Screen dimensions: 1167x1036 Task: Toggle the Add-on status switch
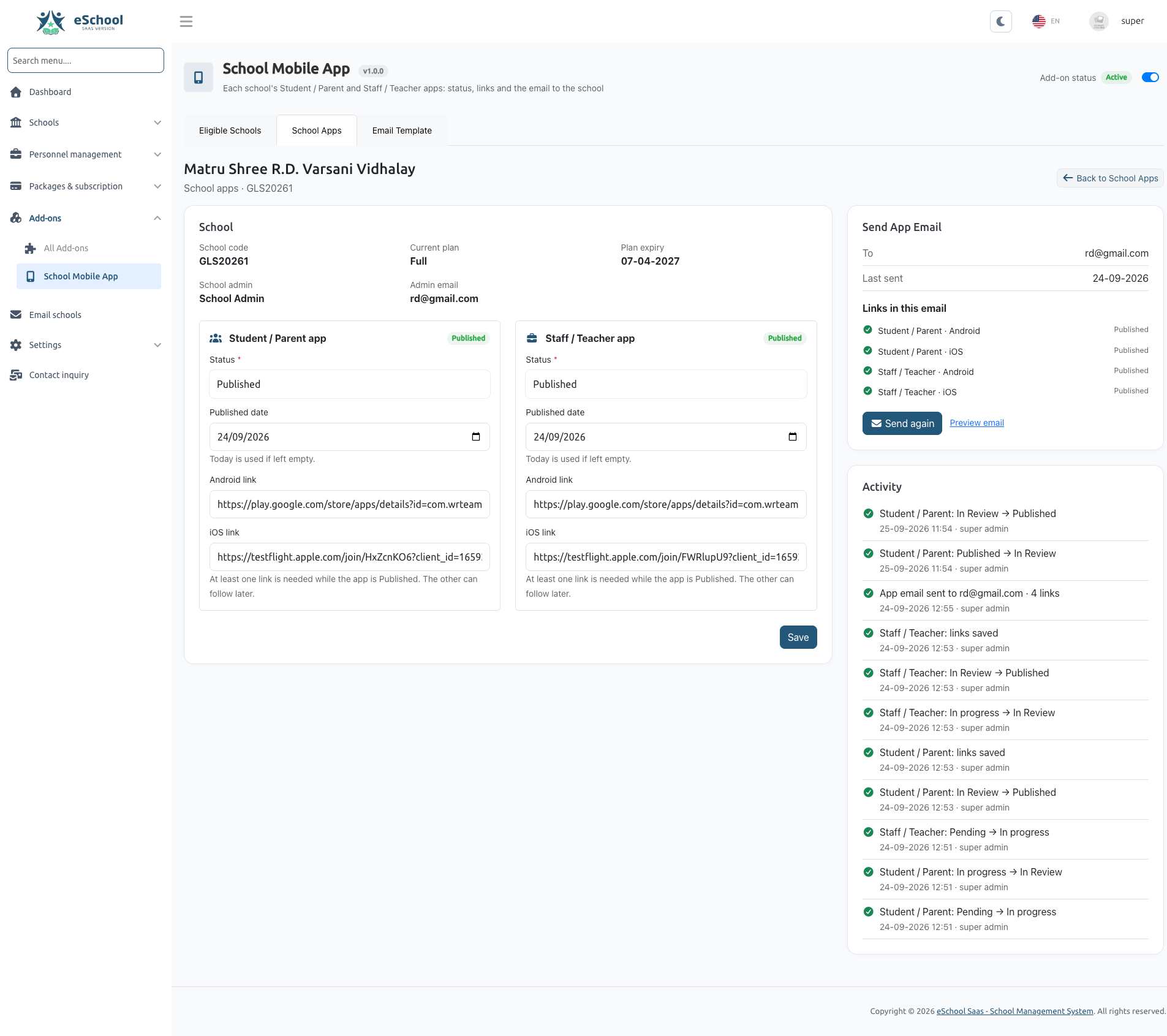pyautogui.click(x=1150, y=77)
